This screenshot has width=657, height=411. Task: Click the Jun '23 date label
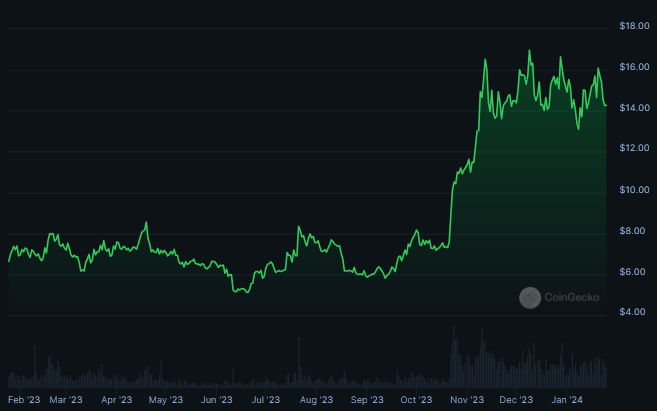tap(217, 400)
